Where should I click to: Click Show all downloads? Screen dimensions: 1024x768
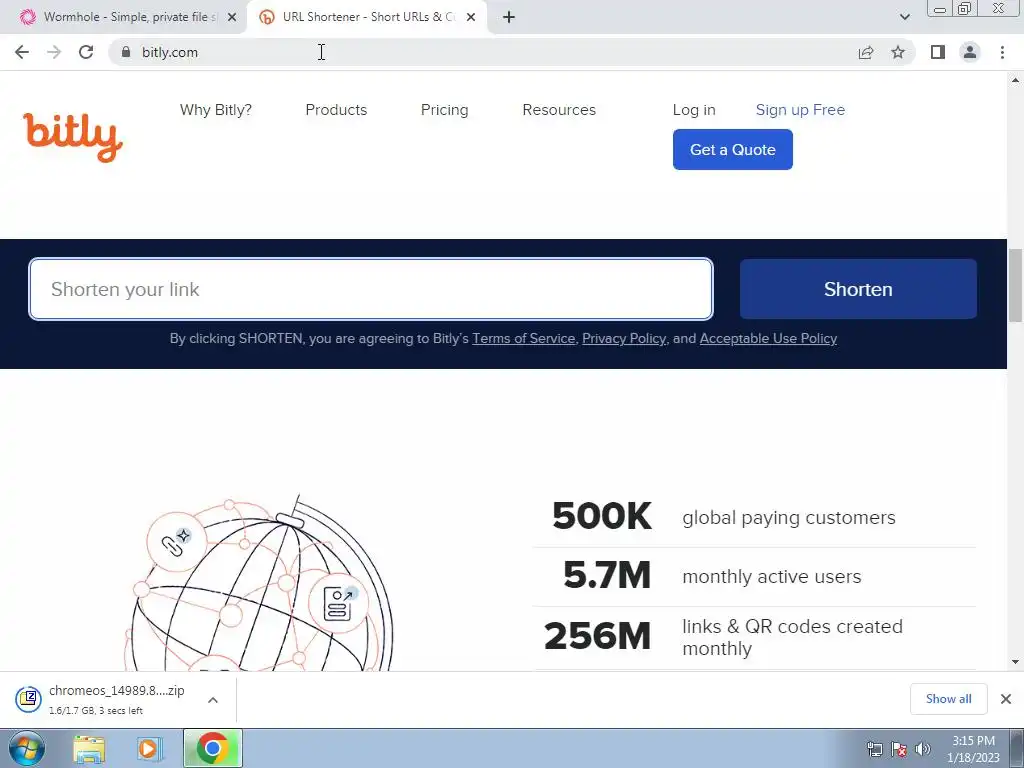[948, 699]
